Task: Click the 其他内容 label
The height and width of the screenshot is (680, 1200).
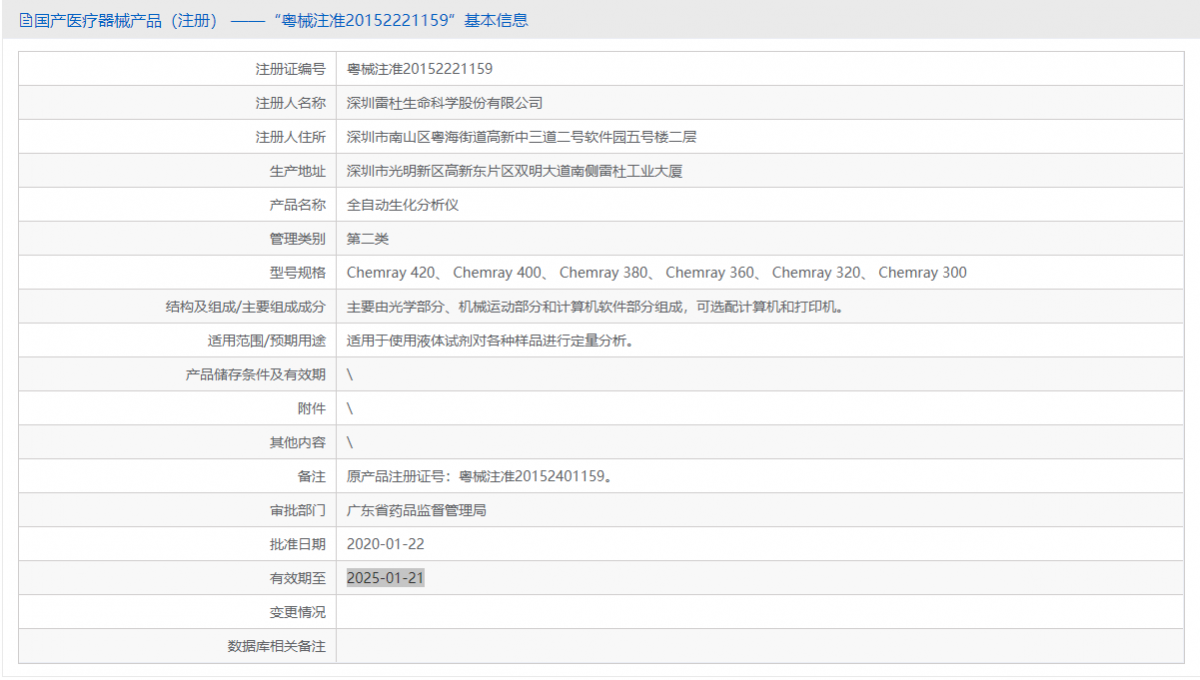Action: (x=298, y=442)
